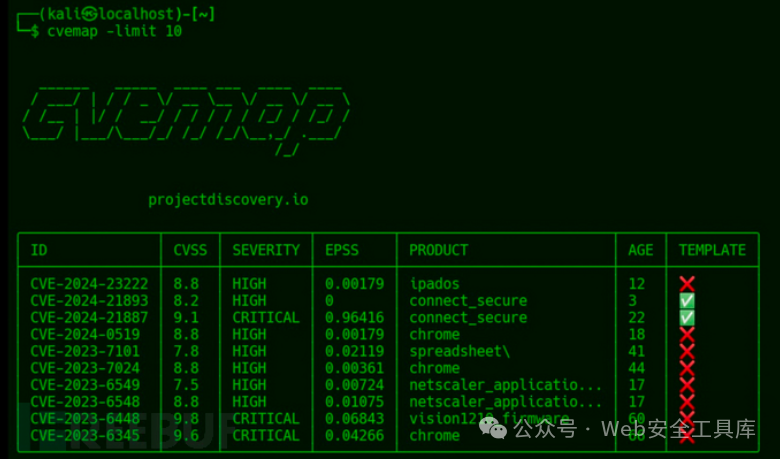
Task: Click the ipados product cell
Action: tap(434, 284)
